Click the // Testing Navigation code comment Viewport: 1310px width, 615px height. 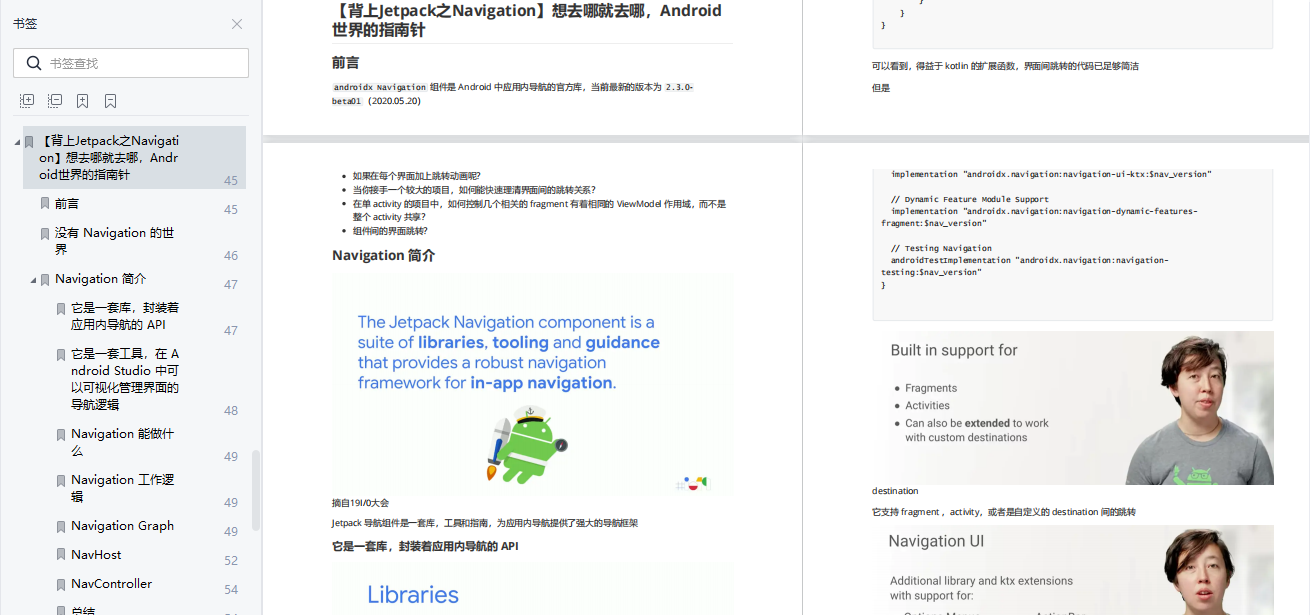(941, 248)
